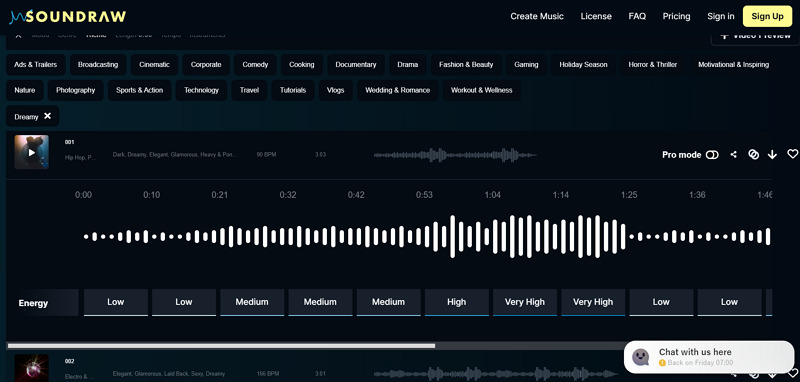Open the track 002 disco ball thumbnail
800x382 pixels.
click(32, 368)
